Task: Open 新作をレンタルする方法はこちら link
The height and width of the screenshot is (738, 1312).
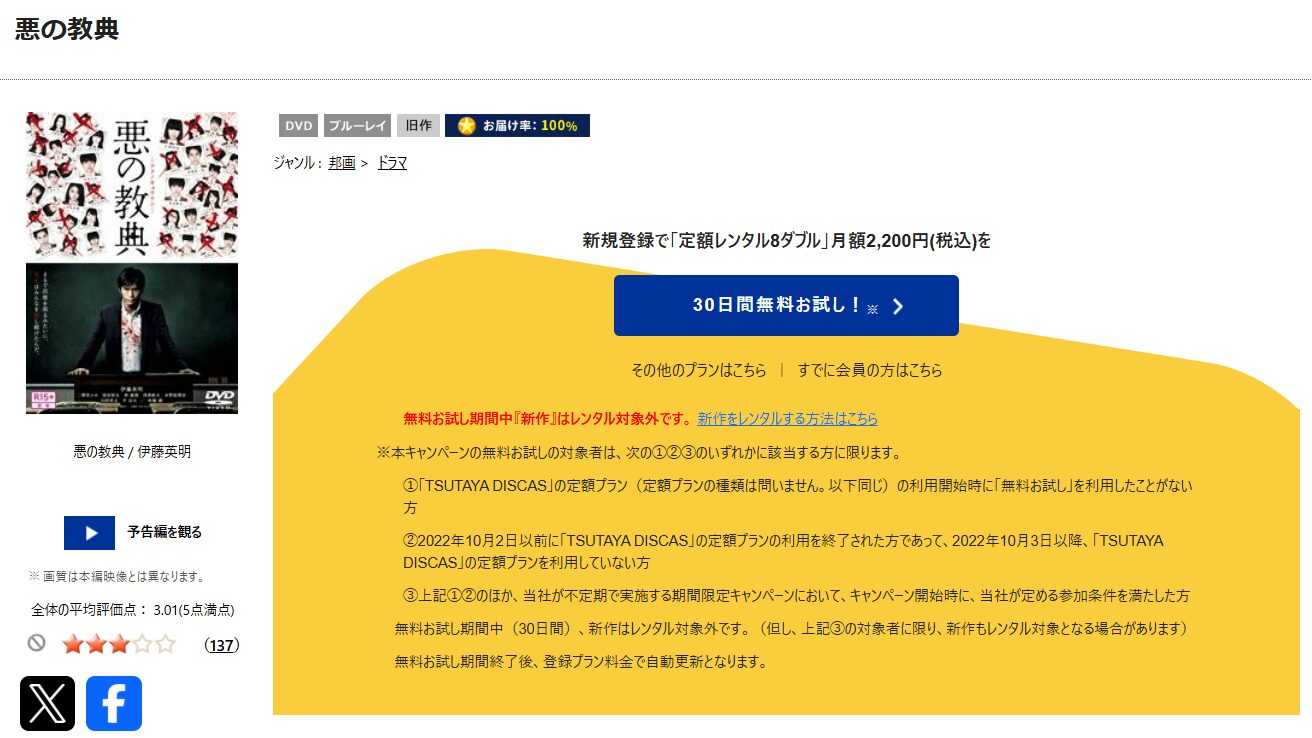Action: pos(788,419)
